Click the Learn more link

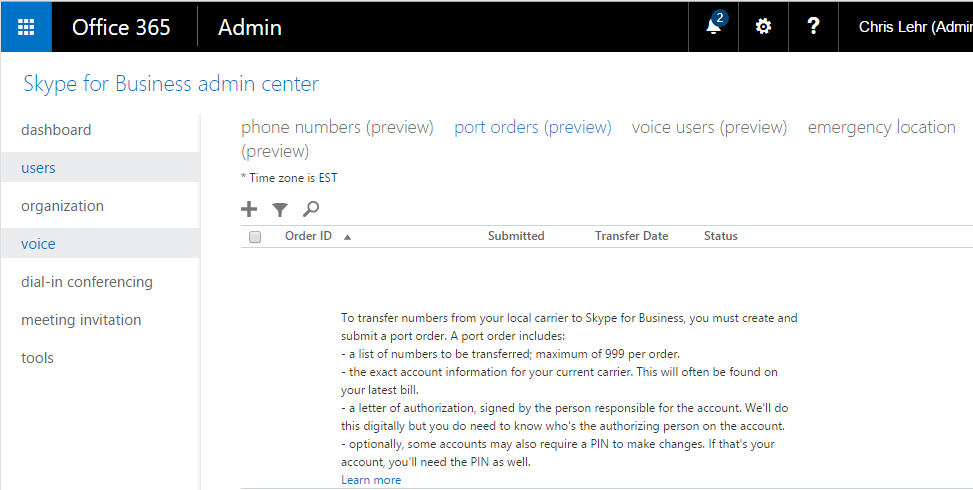(x=371, y=480)
